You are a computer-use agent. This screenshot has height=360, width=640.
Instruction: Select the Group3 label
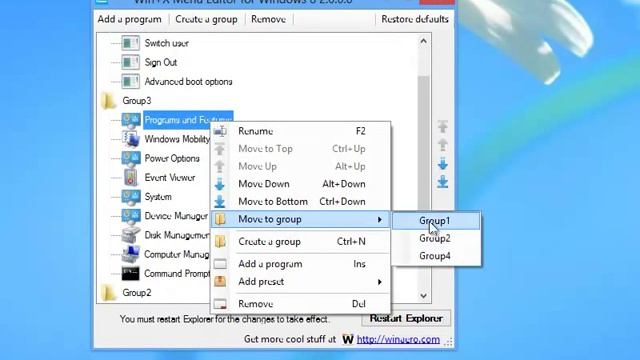137,100
